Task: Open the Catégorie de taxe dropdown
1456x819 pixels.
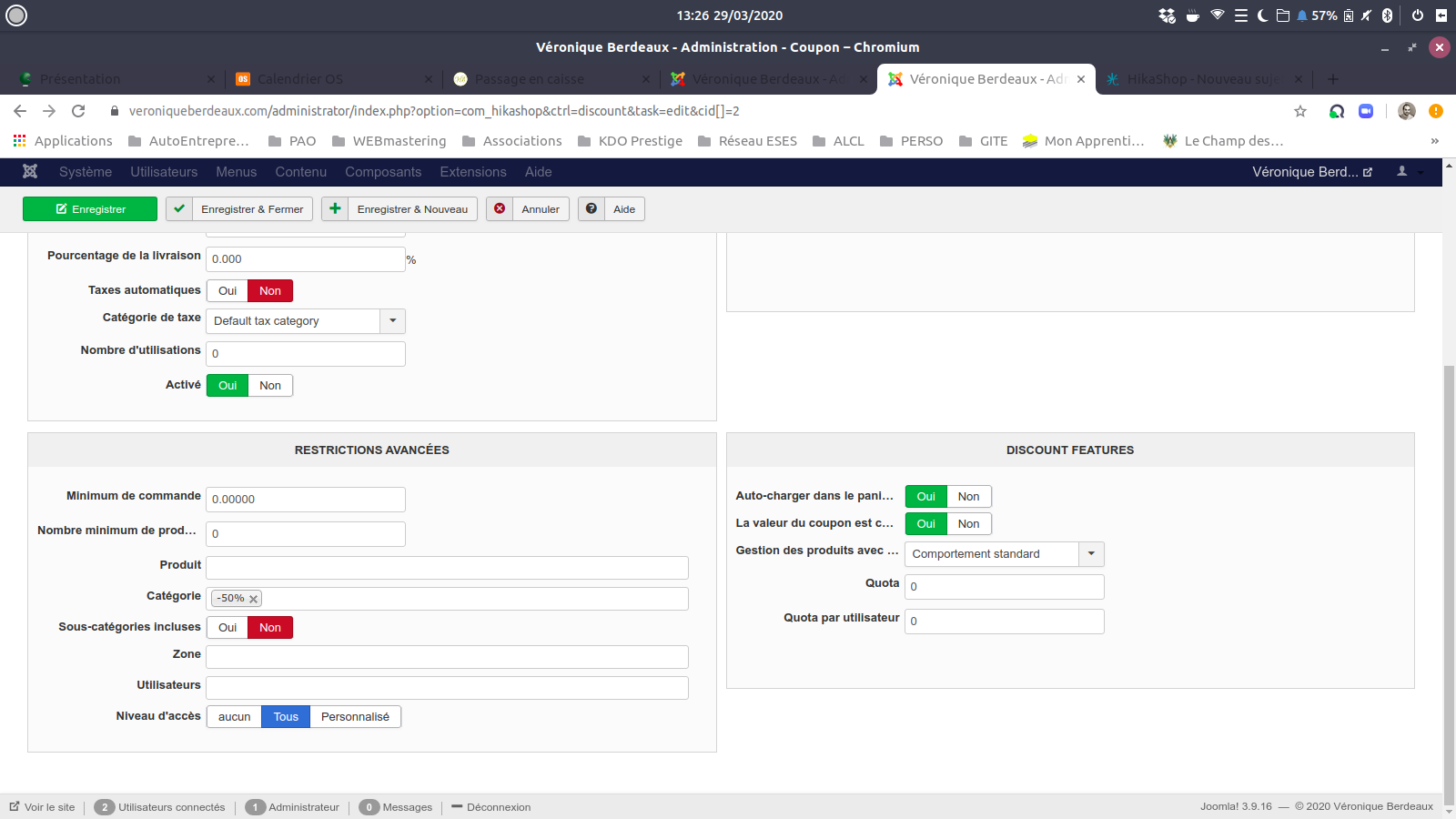Action: (392, 321)
